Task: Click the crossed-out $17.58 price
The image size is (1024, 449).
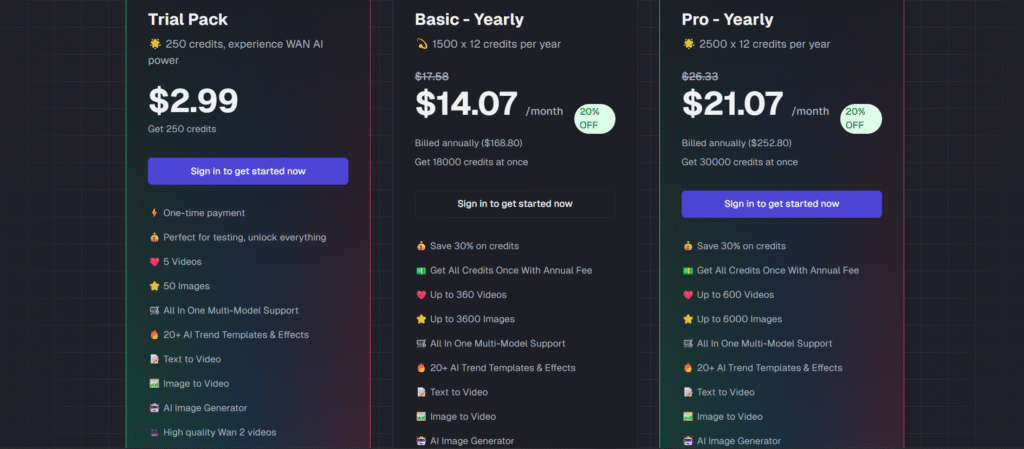Action: point(432,76)
